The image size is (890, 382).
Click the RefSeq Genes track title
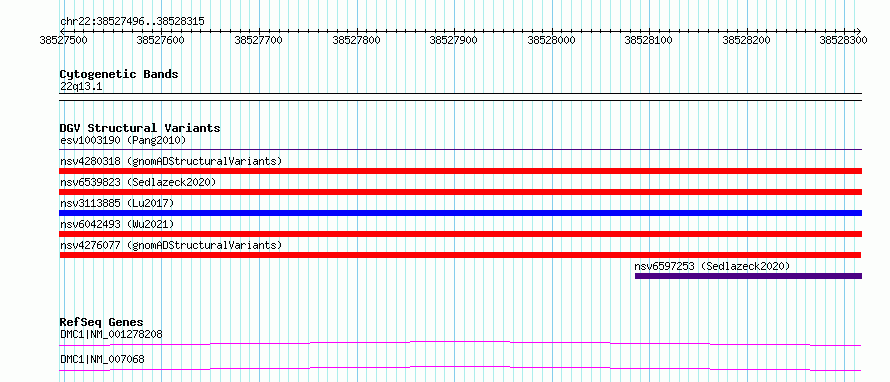[102, 322]
